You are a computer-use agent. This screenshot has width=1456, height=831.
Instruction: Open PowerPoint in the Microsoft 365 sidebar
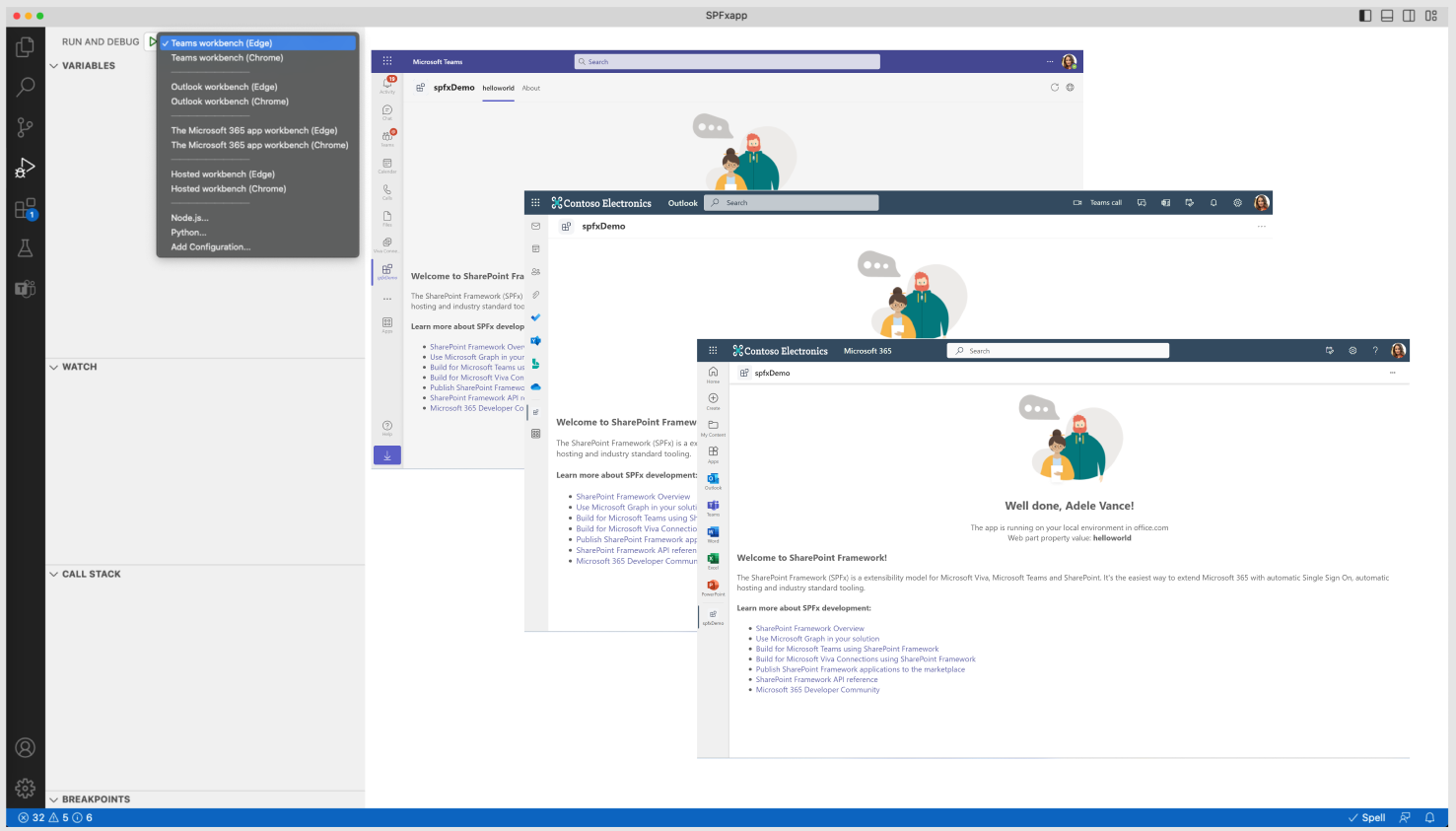pyautogui.click(x=713, y=587)
